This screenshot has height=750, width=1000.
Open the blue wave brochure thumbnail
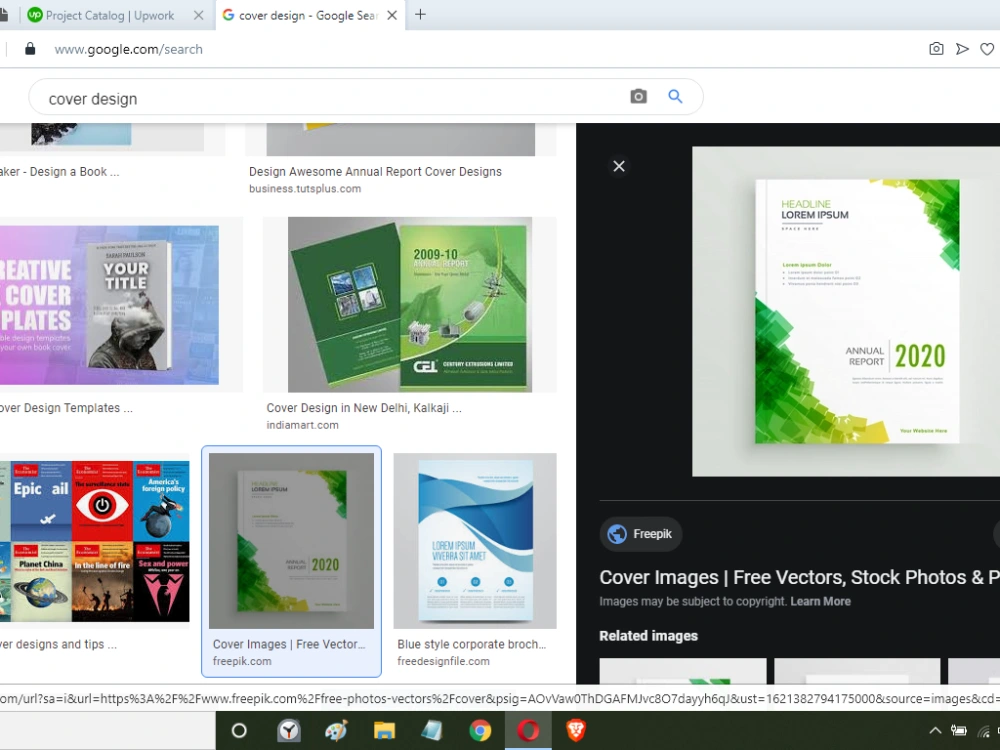tap(475, 541)
